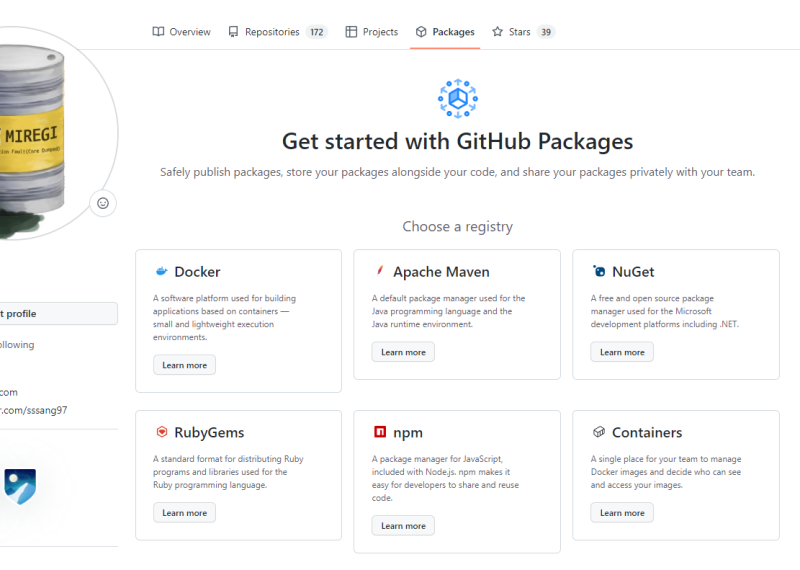Set status via the smiley icon
Viewport: 800px width, 570px height.
pyautogui.click(x=102, y=203)
